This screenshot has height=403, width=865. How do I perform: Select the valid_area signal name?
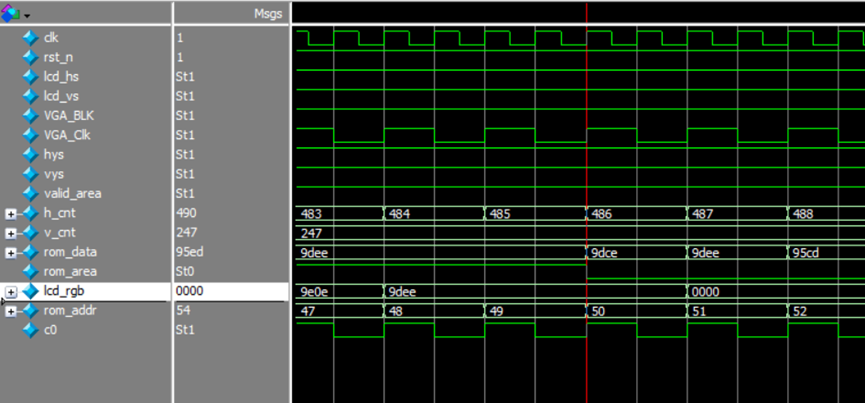coord(72,194)
